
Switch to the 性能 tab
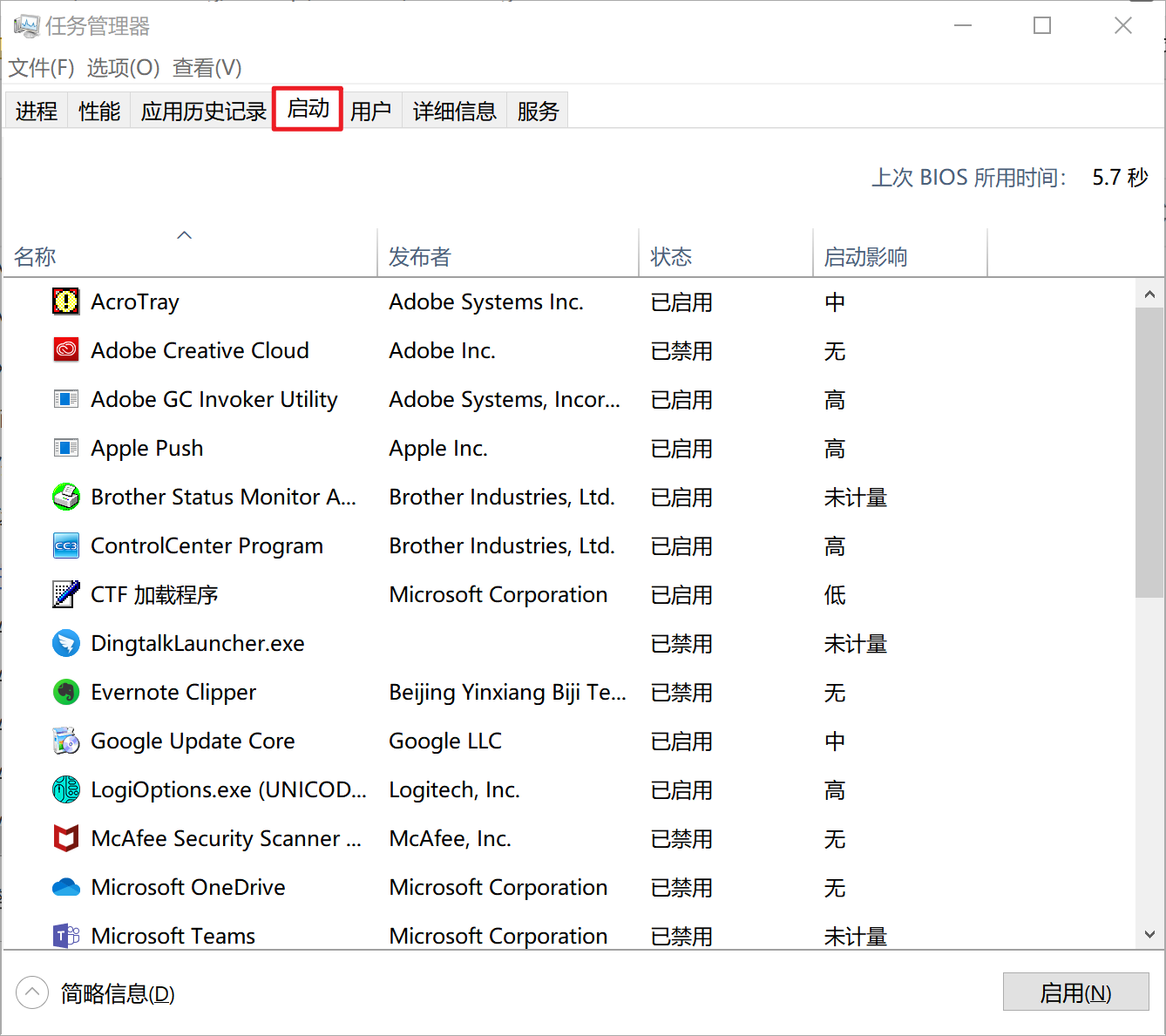click(99, 111)
